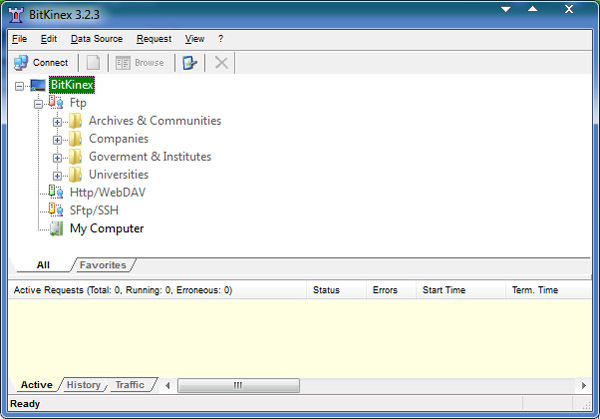Click the Start Time column header
600x419 pixels.
click(x=461, y=290)
